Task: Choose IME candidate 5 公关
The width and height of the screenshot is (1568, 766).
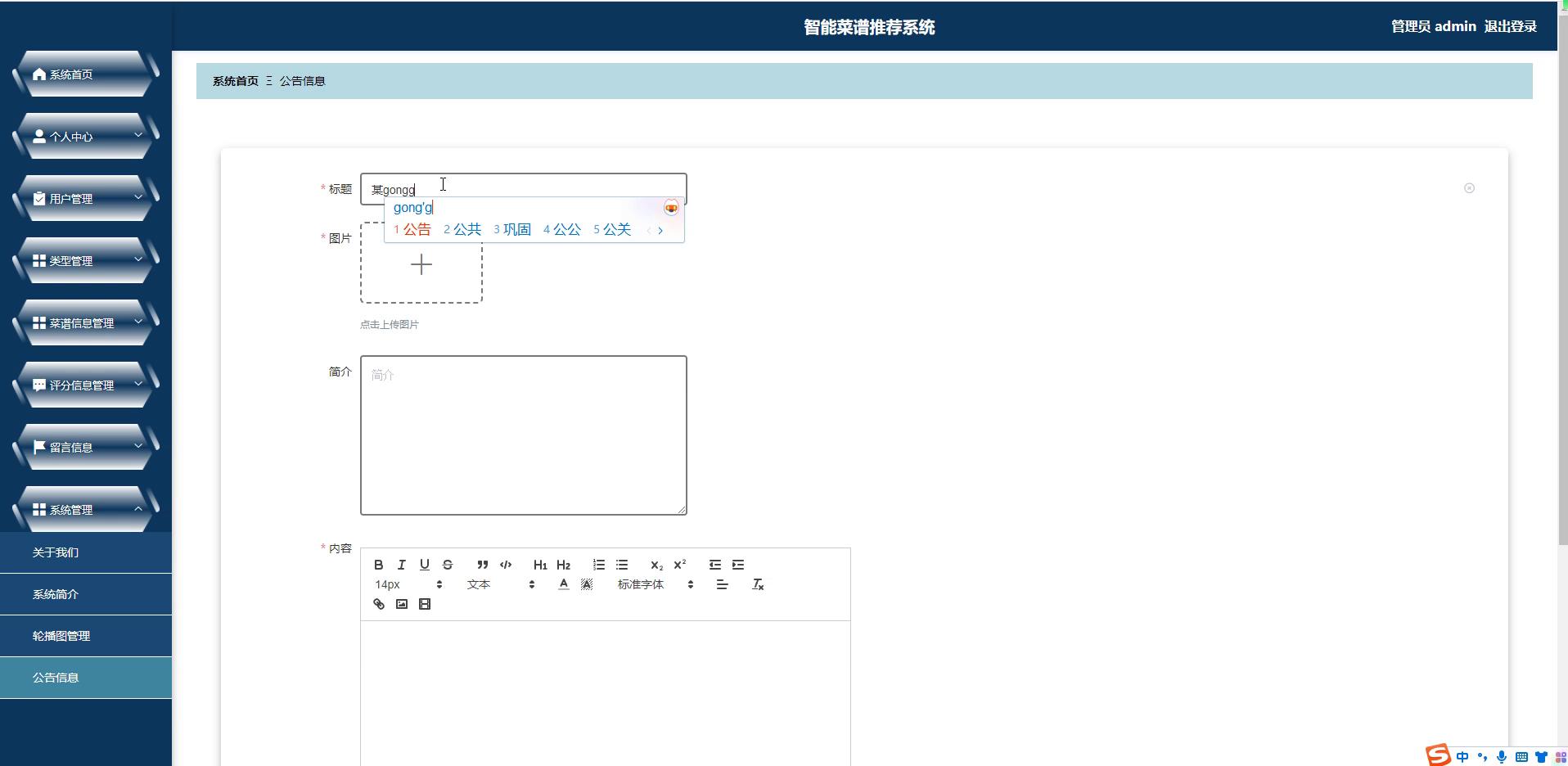Action: (x=612, y=230)
